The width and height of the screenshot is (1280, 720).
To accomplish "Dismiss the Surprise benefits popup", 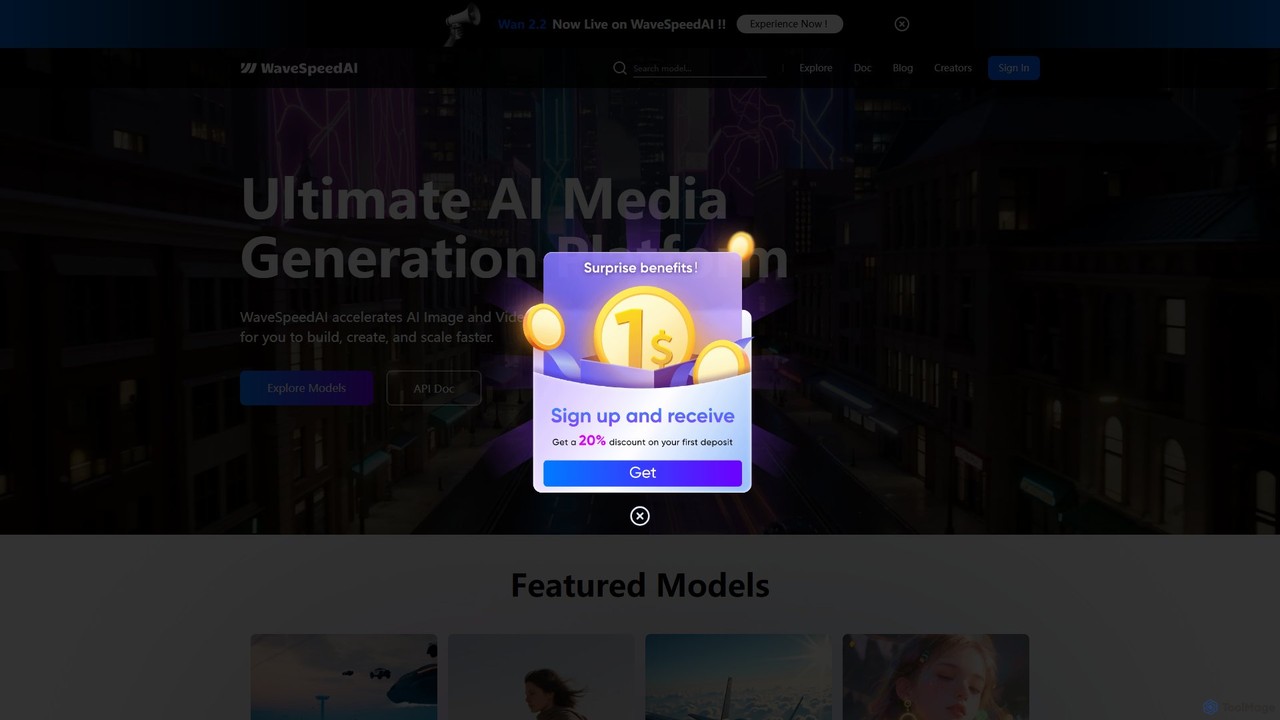I will [640, 516].
